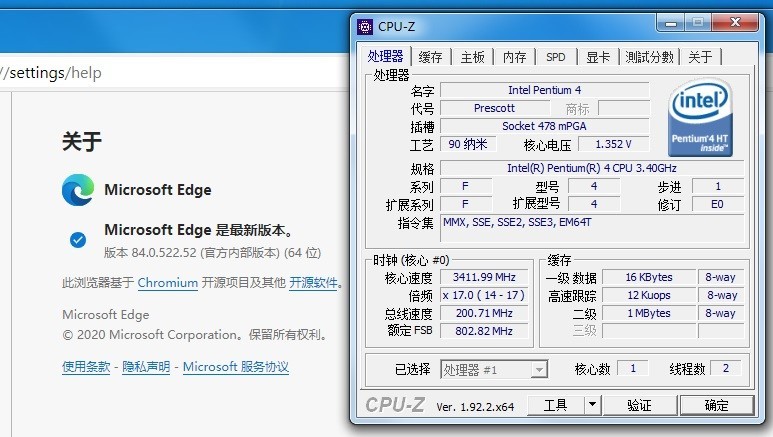Click the 90 纳米 process value
This screenshot has height=437, width=773.
pyautogui.click(x=468, y=144)
